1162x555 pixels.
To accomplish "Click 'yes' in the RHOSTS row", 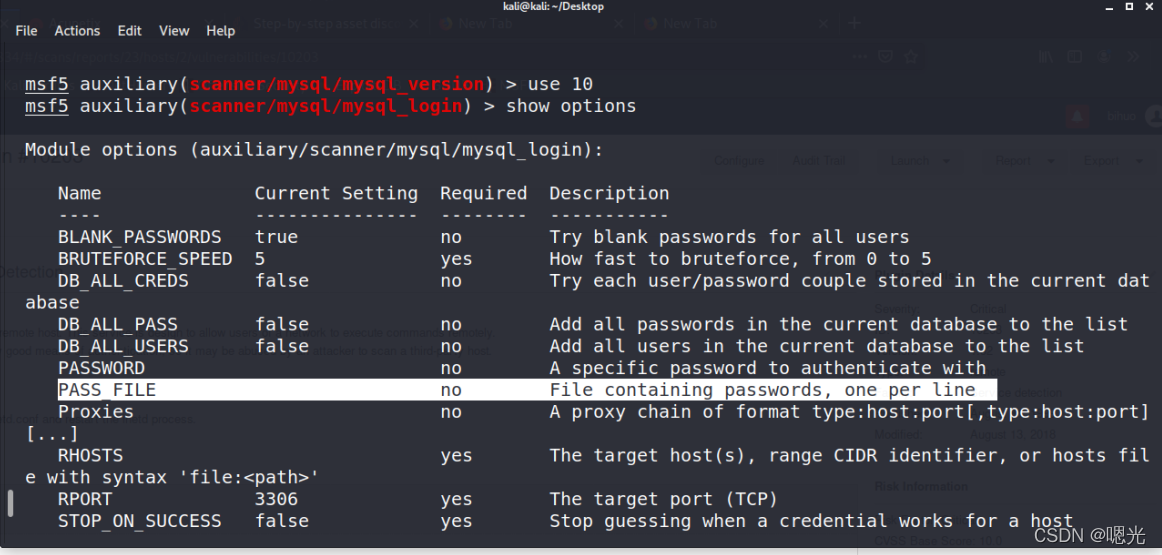I will click(456, 456).
